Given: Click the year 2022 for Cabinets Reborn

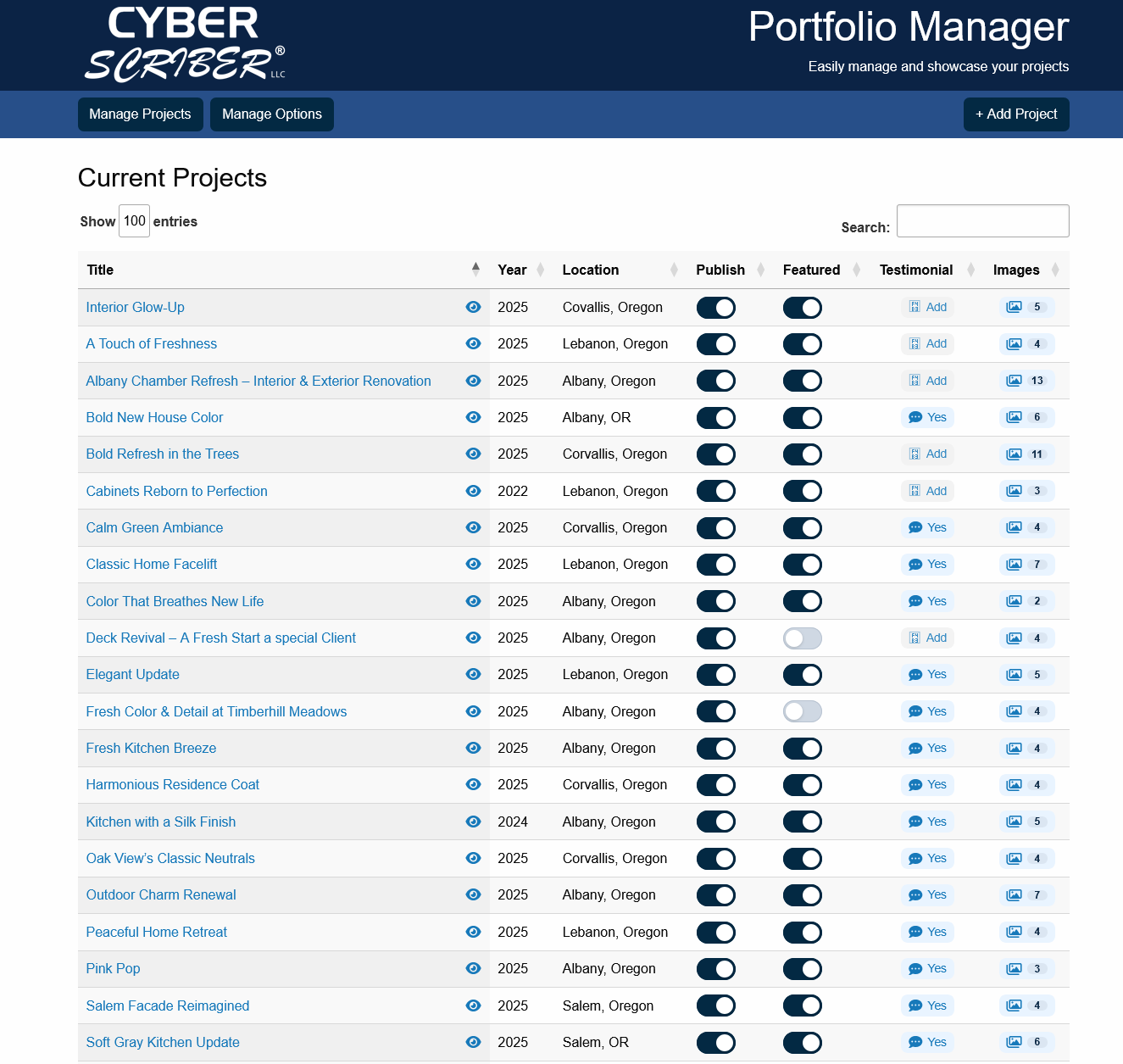Looking at the screenshot, I should coord(513,491).
